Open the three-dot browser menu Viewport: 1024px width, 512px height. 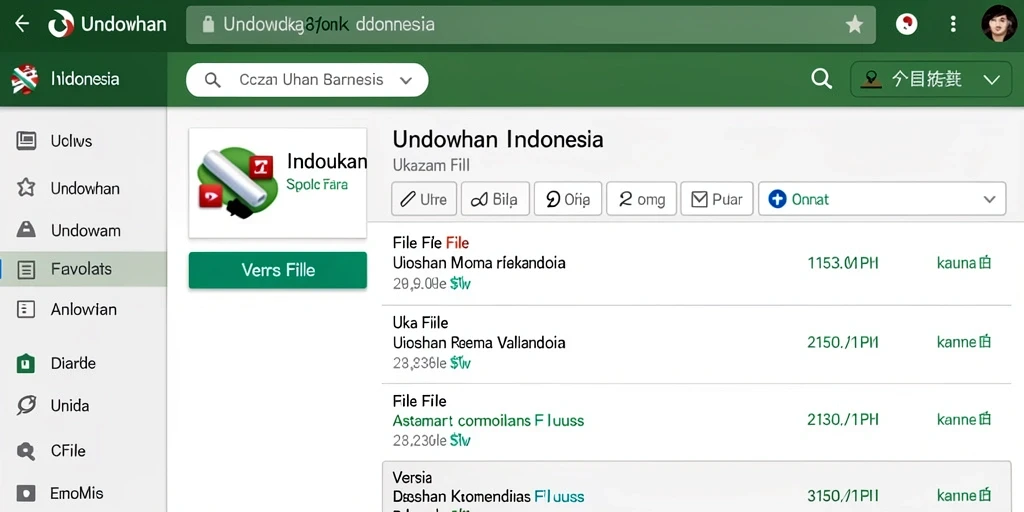coord(953,25)
